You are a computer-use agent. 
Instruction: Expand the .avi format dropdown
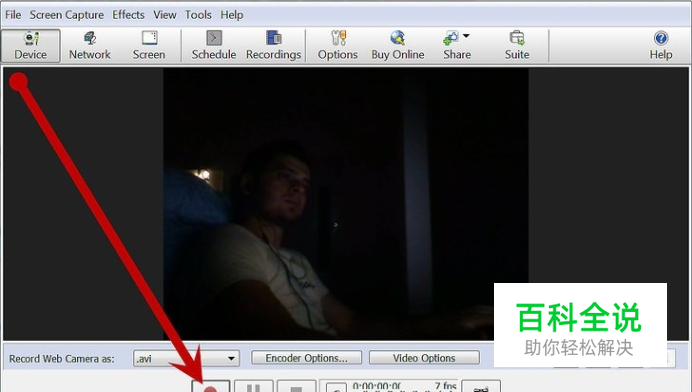231,358
